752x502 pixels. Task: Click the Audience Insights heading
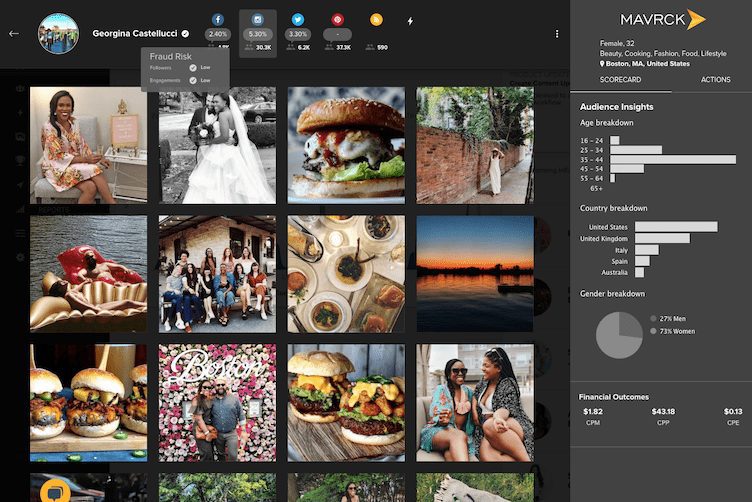[x=617, y=107]
